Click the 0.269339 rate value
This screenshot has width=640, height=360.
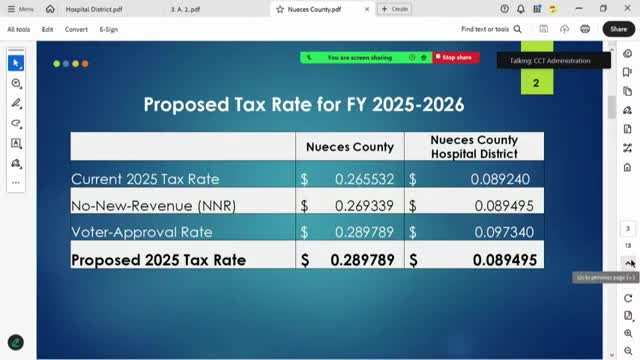[364, 206]
